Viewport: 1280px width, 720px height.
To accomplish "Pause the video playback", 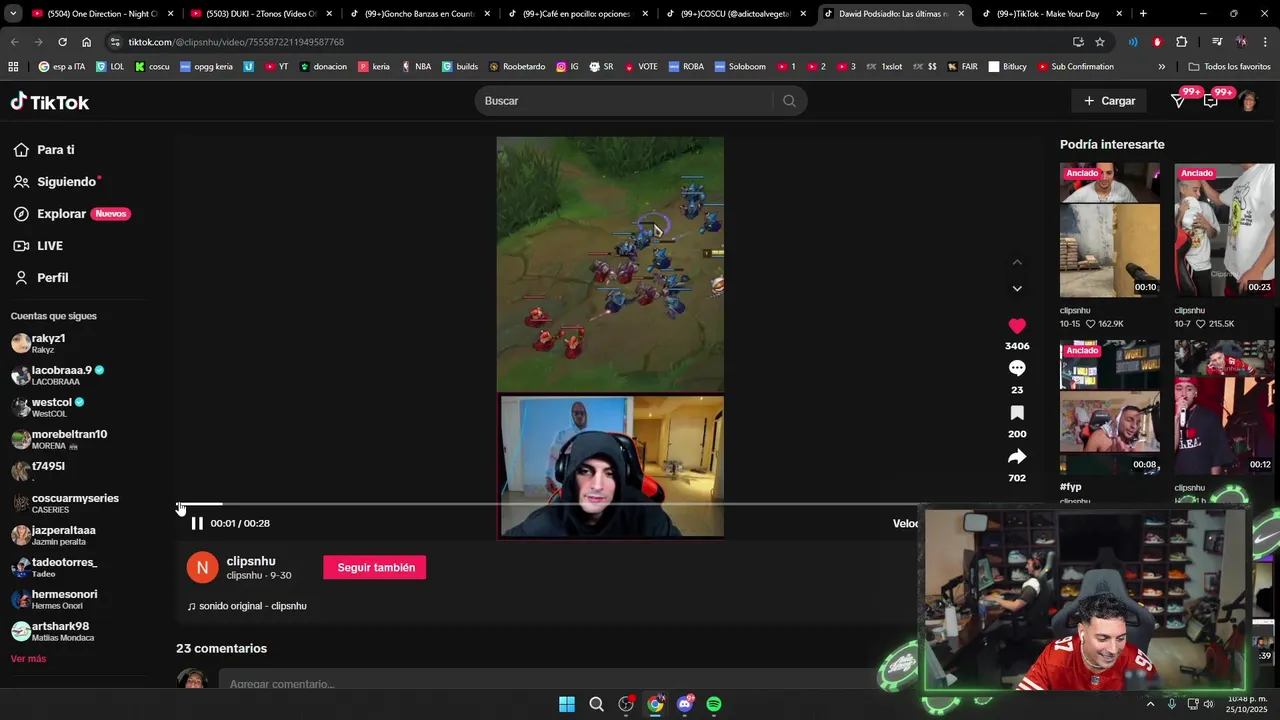I will pos(197,523).
